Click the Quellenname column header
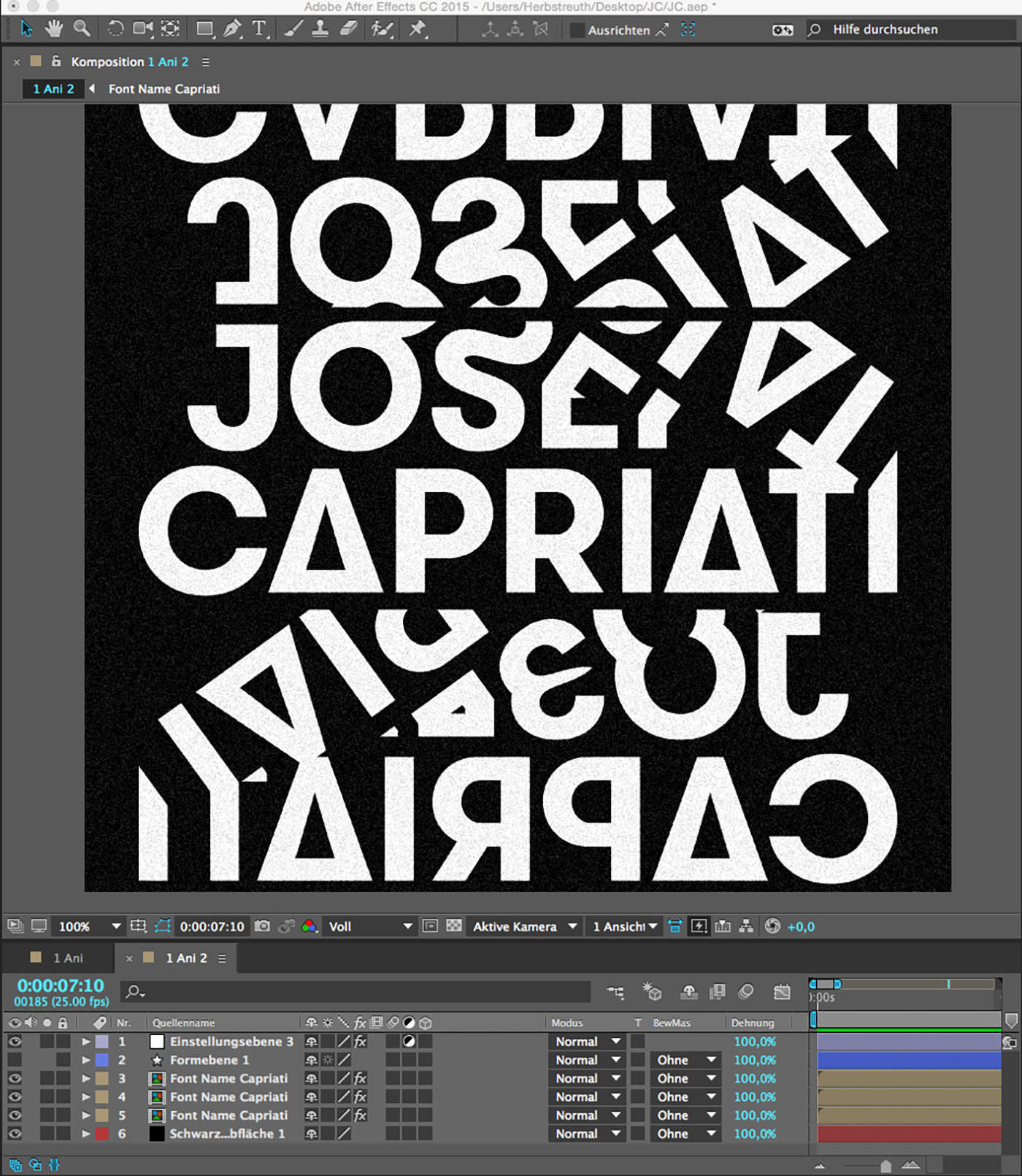Image resolution: width=1022 pixels, height=1176 pixels. 184,1023
